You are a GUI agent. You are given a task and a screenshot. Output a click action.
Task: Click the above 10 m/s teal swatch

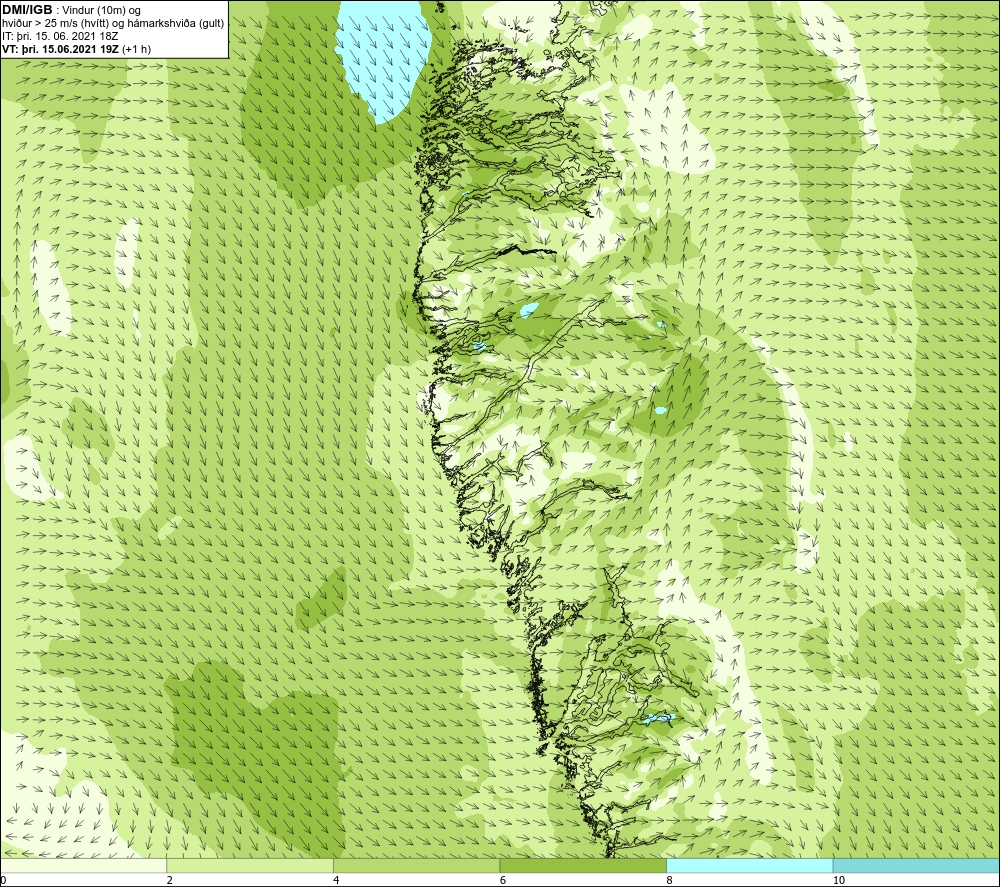pyautogui.click(x=916, y=865)
